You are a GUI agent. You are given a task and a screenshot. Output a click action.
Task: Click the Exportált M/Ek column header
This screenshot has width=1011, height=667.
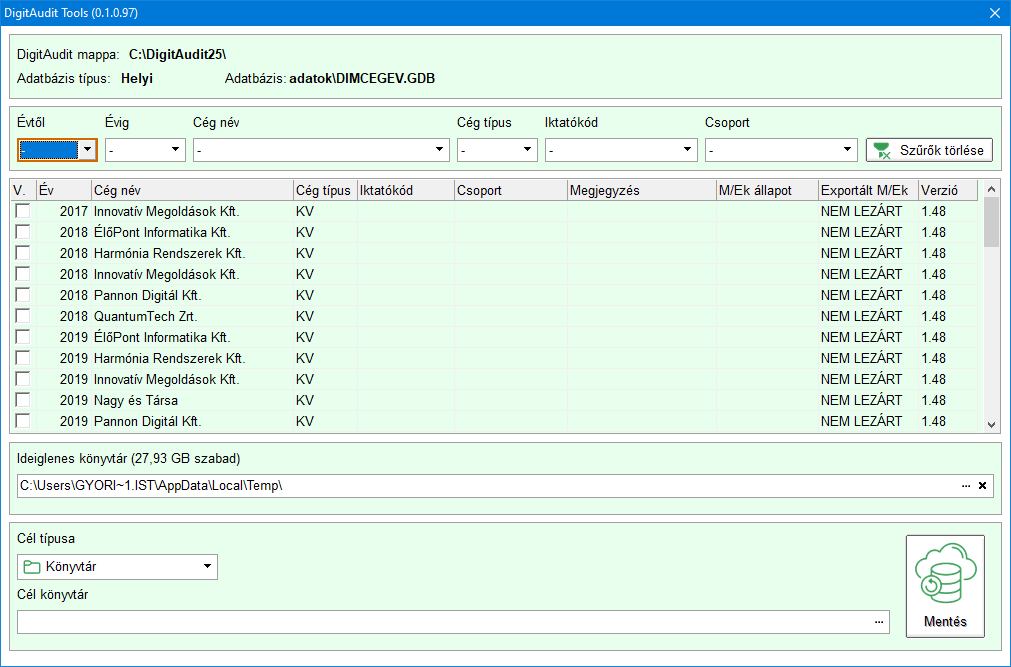869,190
